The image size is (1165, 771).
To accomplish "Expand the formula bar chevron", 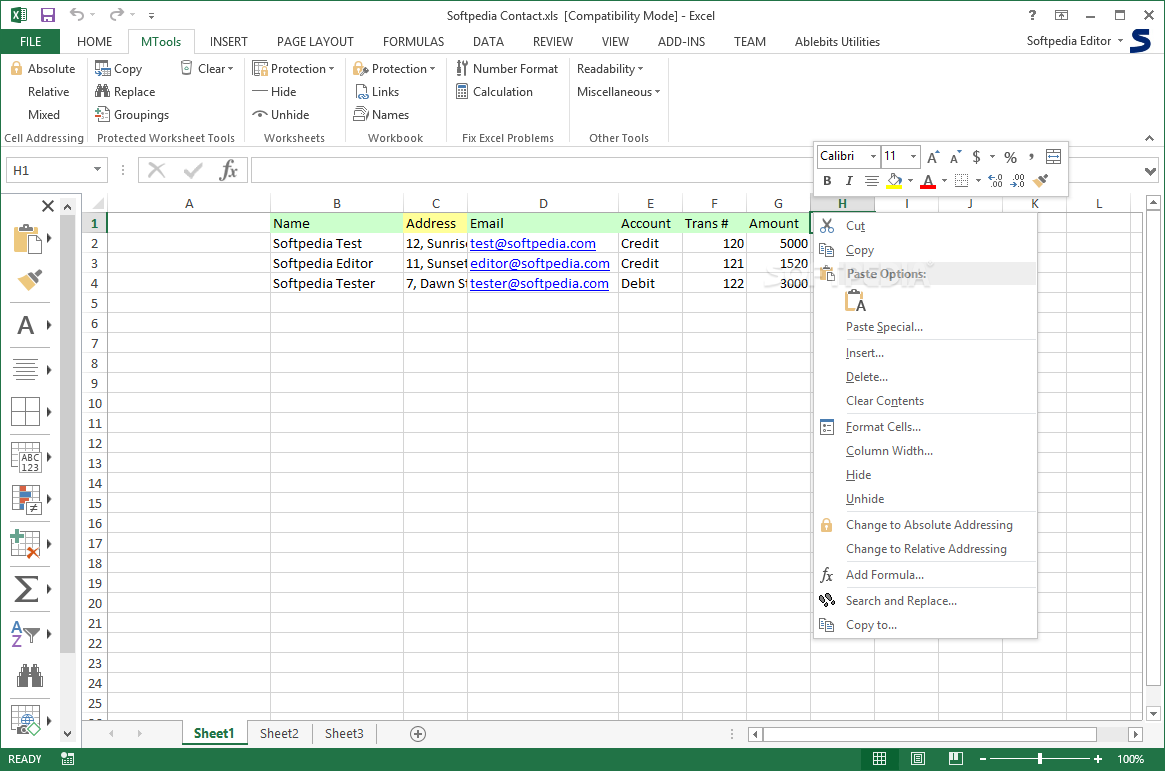I will coord(1150,172).
